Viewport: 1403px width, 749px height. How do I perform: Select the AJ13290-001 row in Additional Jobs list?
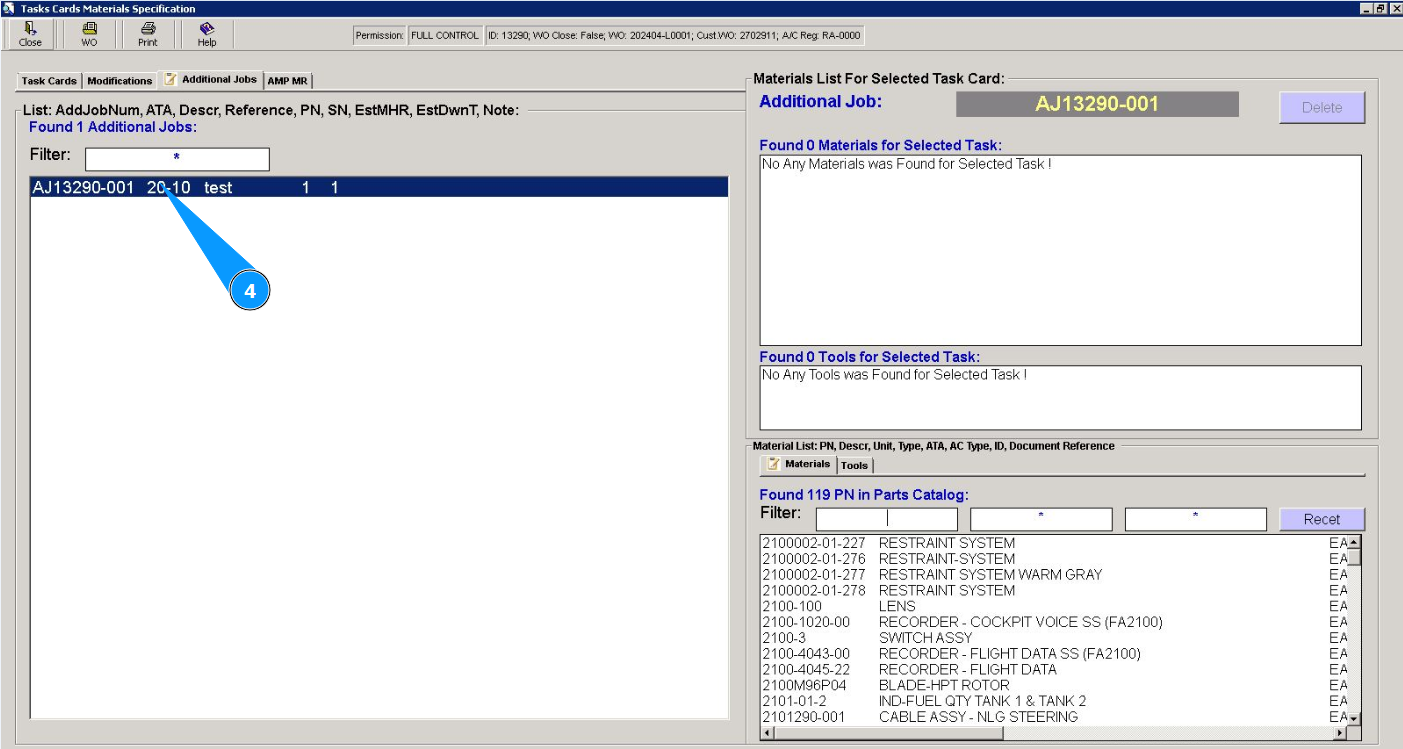coord(379,187)
